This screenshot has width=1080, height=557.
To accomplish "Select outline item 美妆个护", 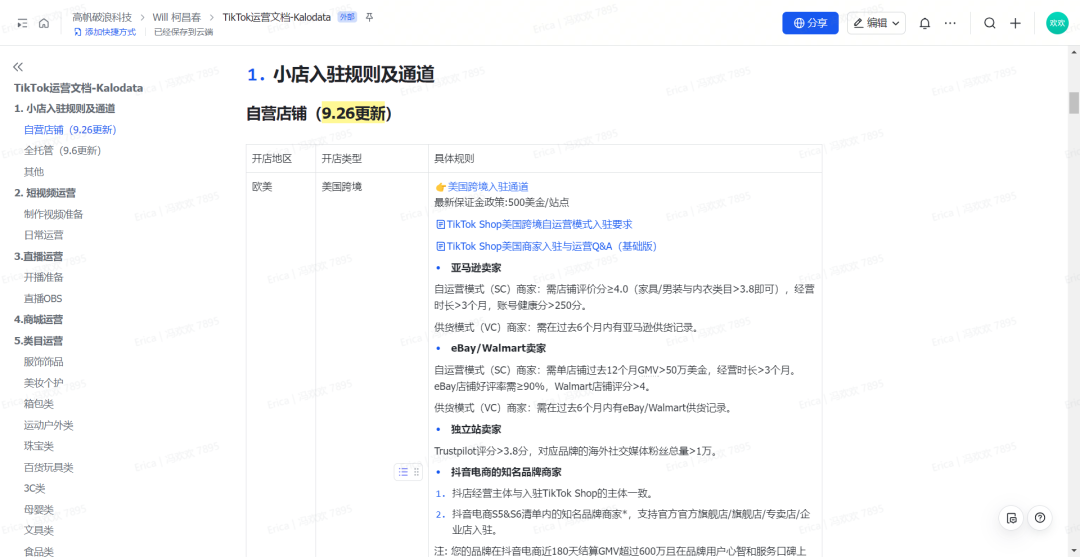I will pyautogui.click(x=43, y=383).
